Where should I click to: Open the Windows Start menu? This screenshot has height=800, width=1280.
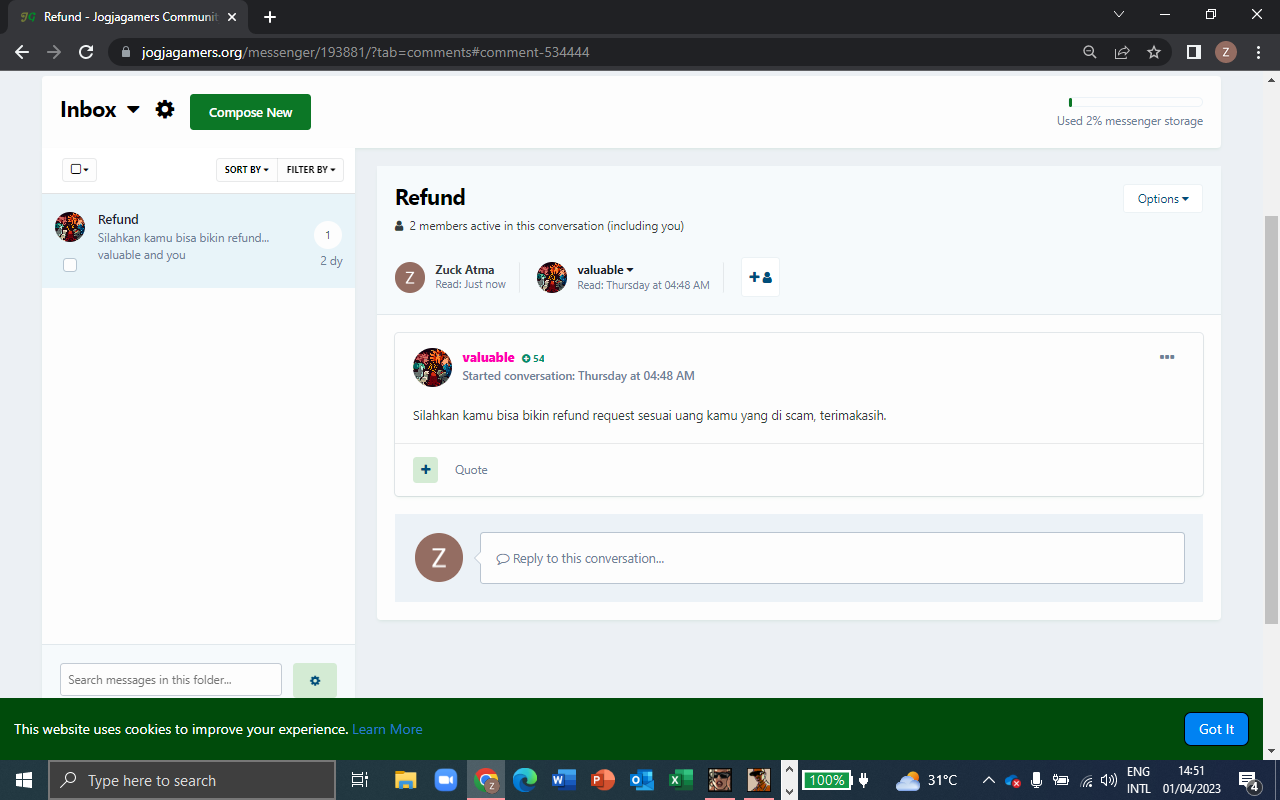tap(24, 780)
